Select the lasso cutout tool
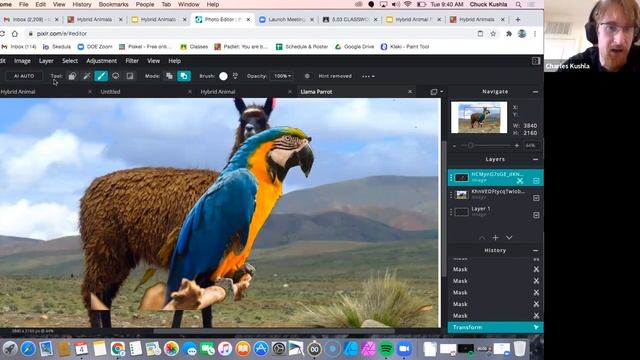Screen dimensions: 640x360 (x=116, y=76)
